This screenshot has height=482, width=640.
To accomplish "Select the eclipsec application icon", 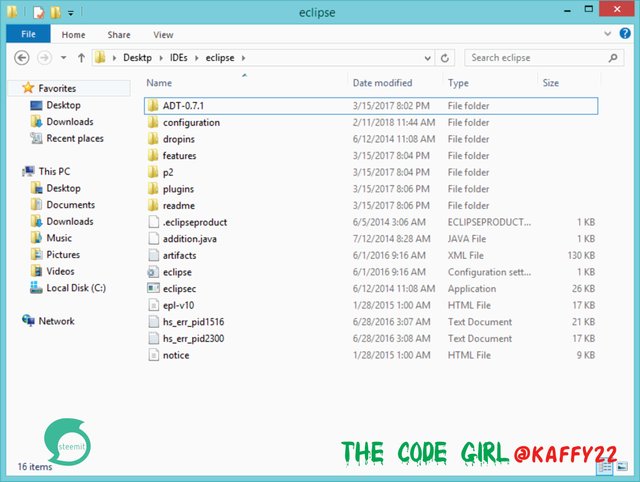I will (153, 289).
